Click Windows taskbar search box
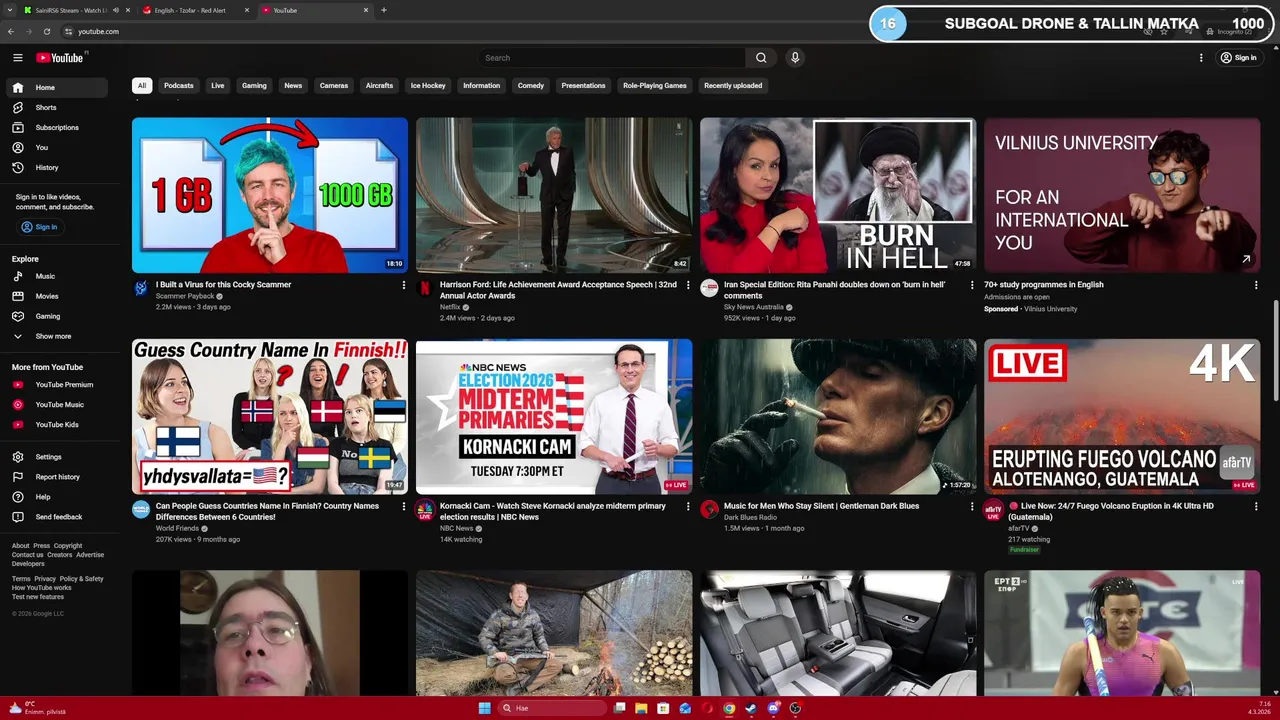This screenshot has height=720, width=1280. pos(553,708)
